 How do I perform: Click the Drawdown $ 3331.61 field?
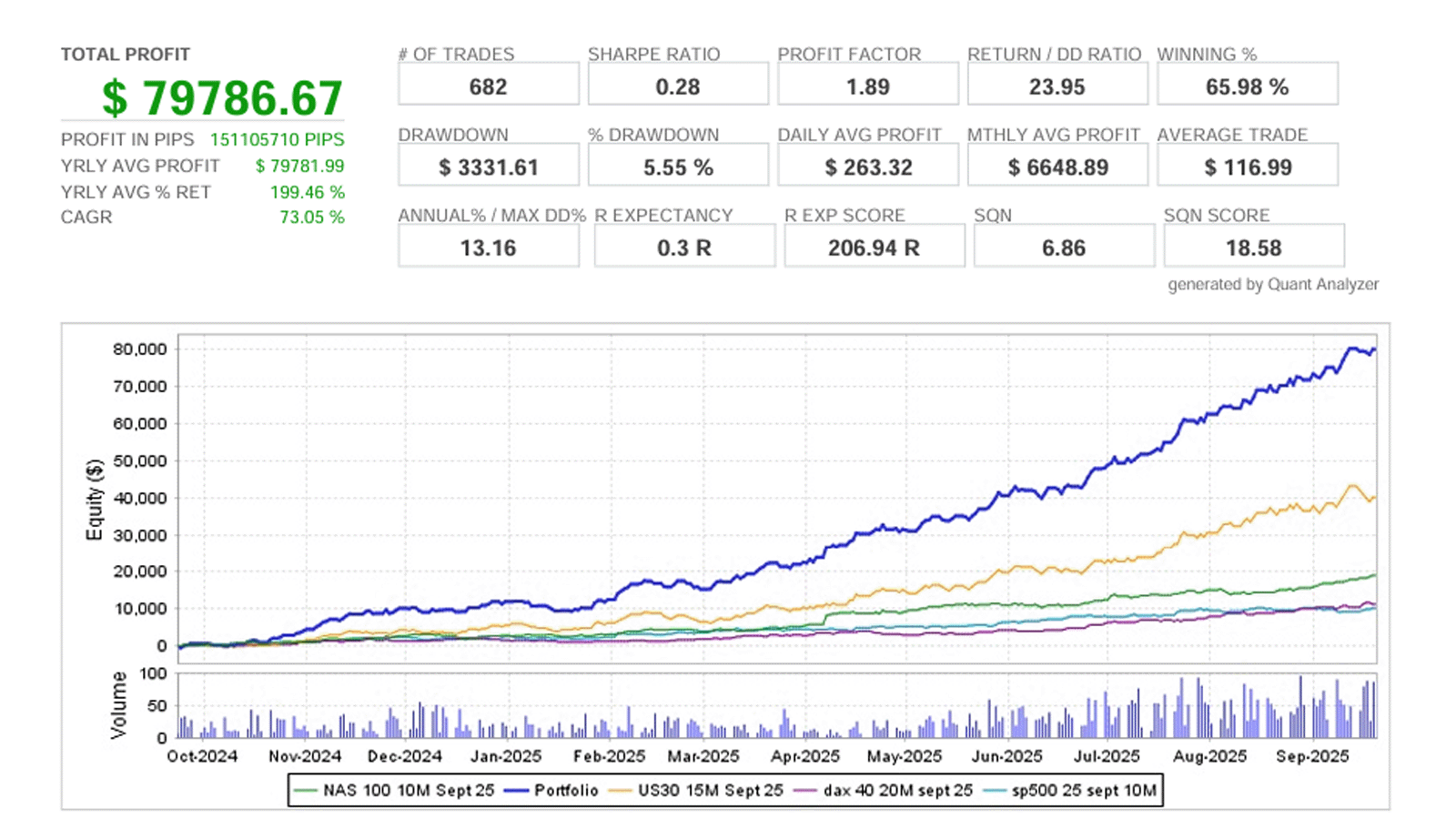tap(489, 167)
